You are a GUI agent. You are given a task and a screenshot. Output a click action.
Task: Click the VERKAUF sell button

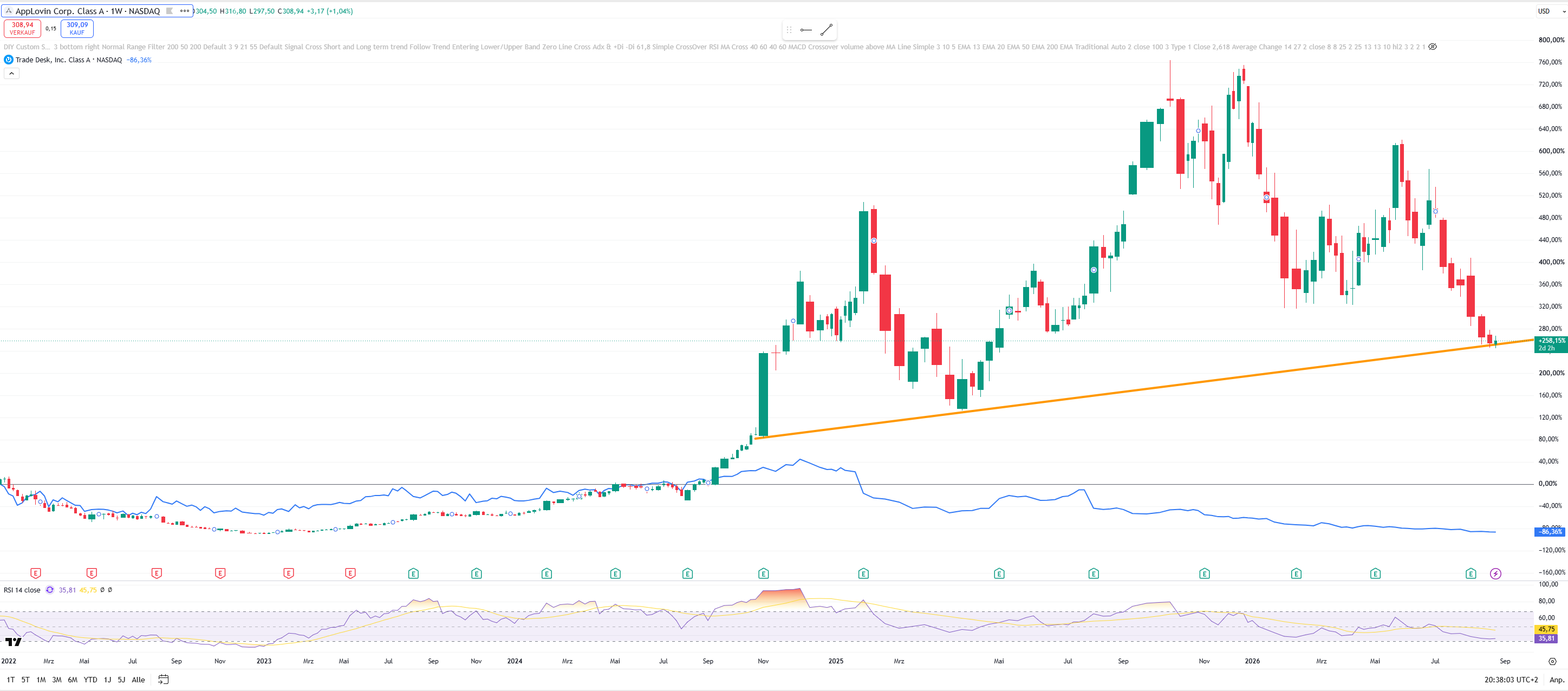tap(23, 29)
